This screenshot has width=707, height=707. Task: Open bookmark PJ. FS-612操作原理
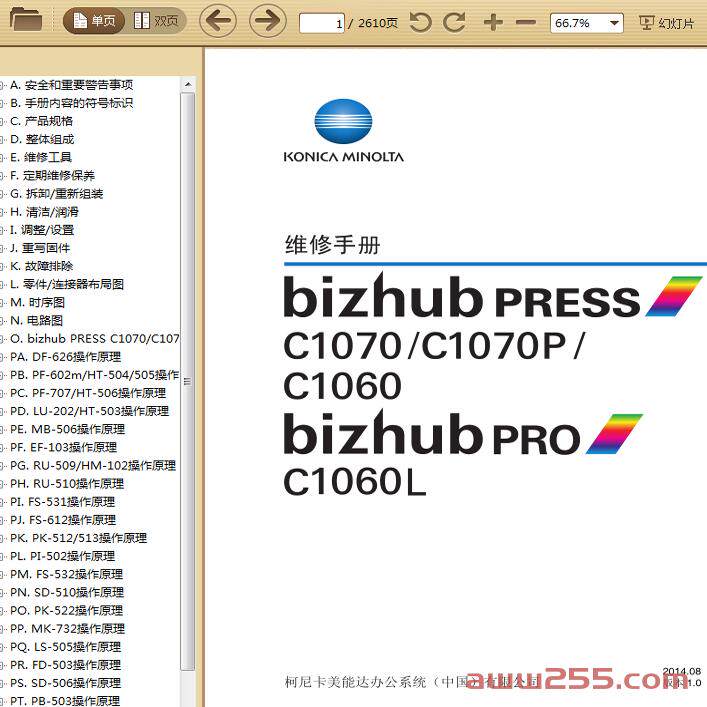[63, 520]
